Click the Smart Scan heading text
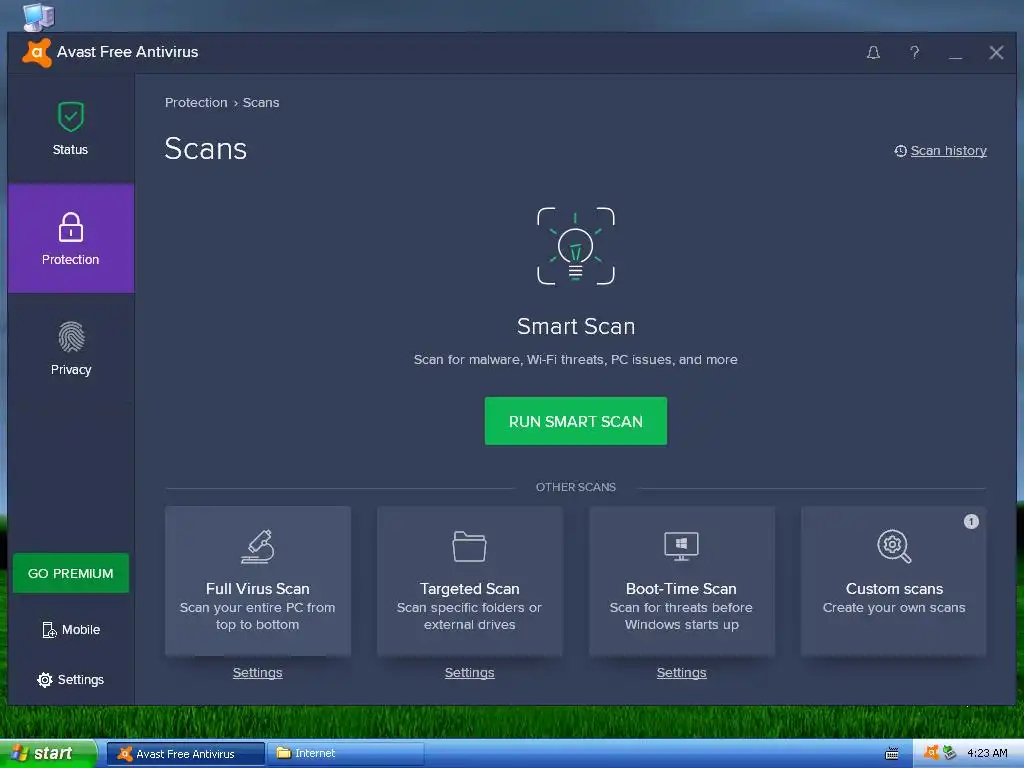Image resolution: width=1024 pixels, height=768 pixels. click(575, 327)
